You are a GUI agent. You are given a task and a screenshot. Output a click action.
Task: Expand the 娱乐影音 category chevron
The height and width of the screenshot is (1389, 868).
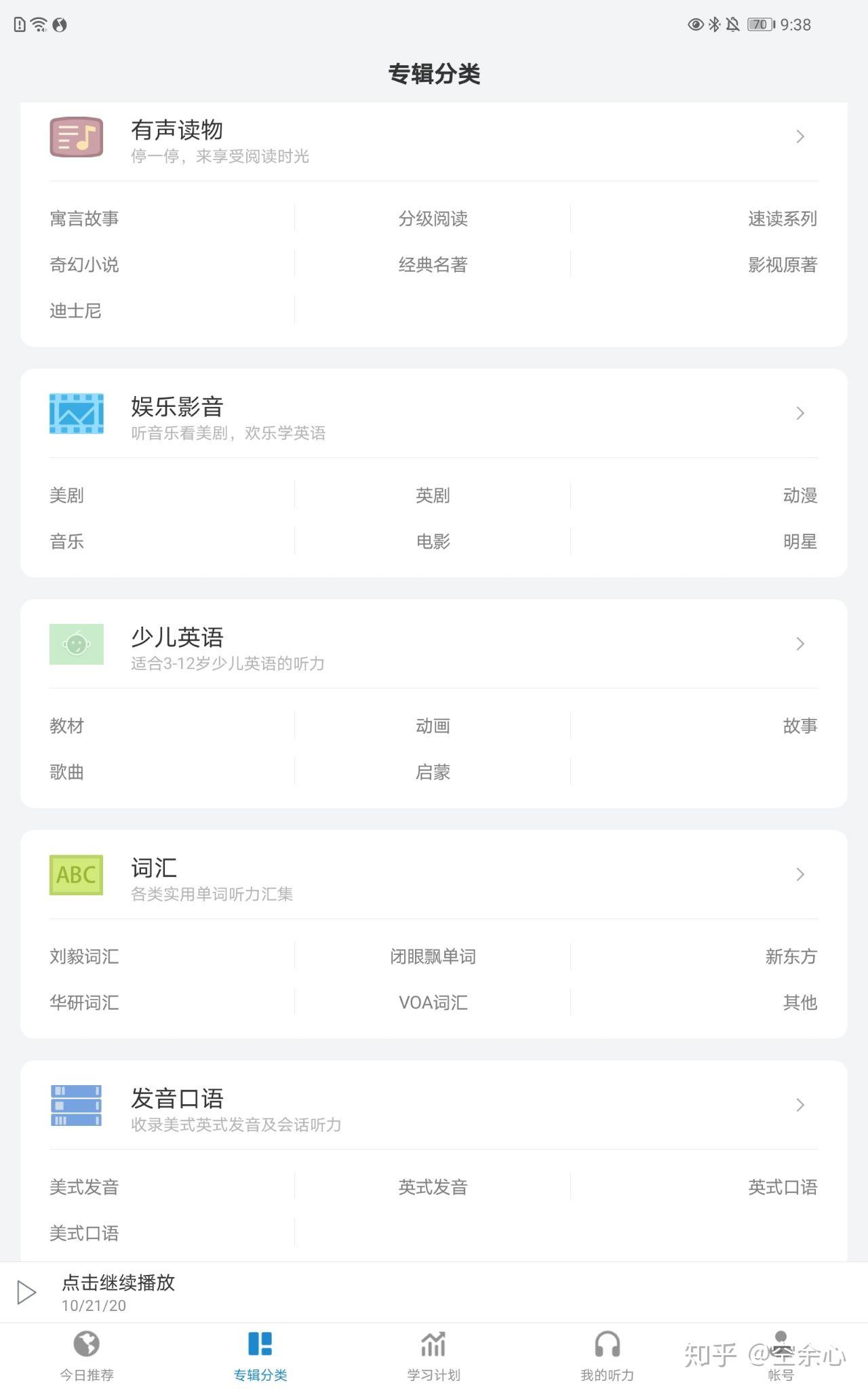click(x=800, y=413)
